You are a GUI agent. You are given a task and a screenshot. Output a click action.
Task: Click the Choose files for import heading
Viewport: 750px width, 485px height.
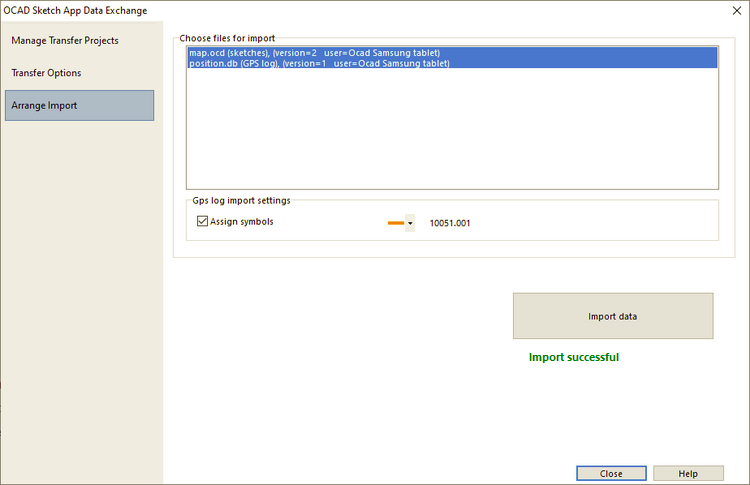coord(227,38)
